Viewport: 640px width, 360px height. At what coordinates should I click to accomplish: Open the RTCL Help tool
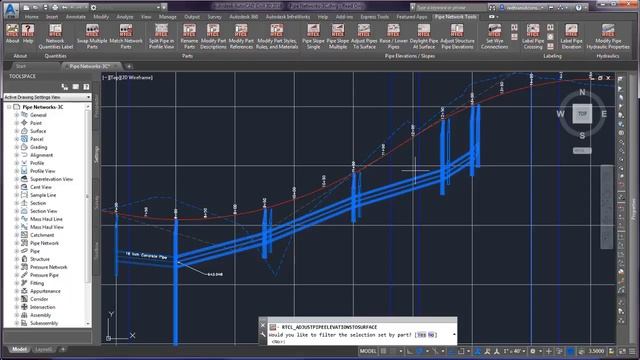click(28, 33)
